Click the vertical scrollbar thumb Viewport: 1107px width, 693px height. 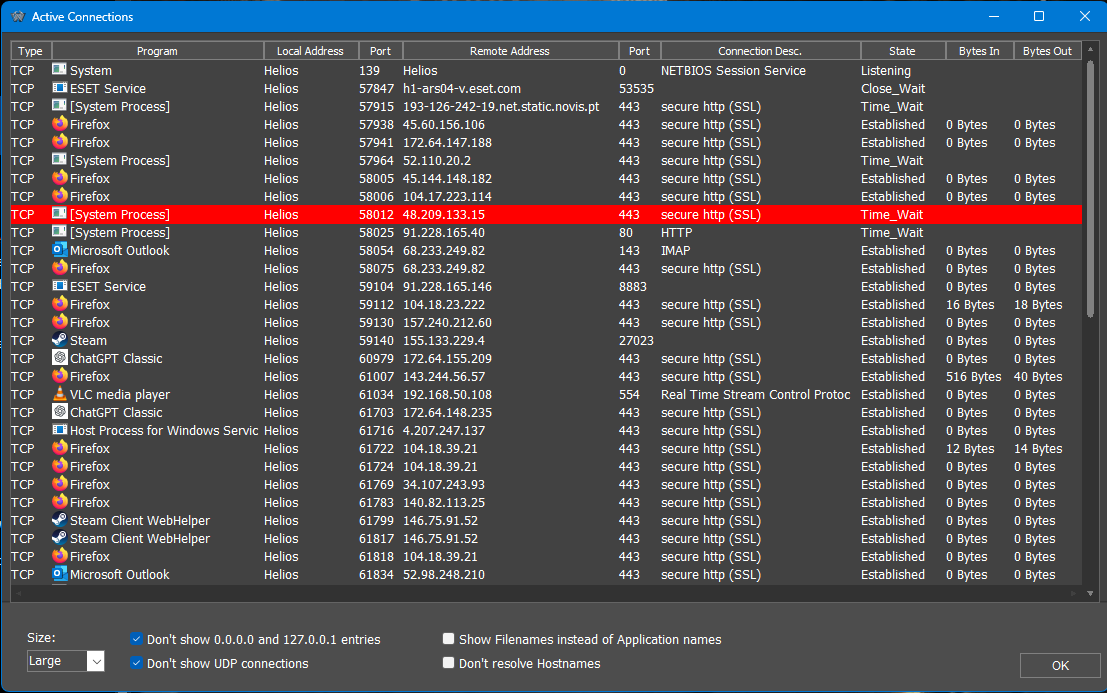pyautogui.click(x=1090, y=188)
